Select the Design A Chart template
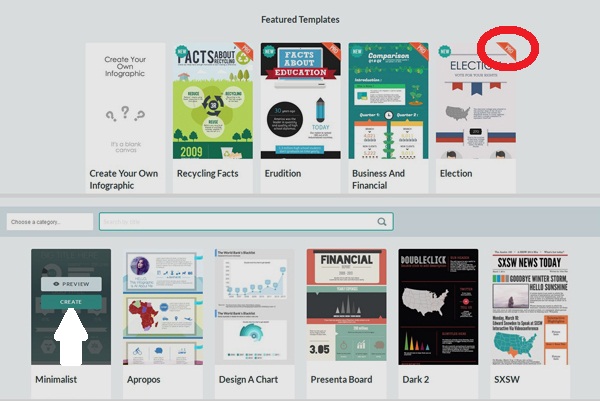 (255, 307)
